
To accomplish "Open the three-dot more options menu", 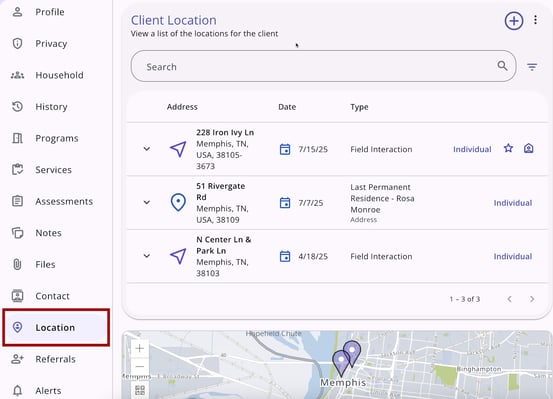I will (535, 20).
